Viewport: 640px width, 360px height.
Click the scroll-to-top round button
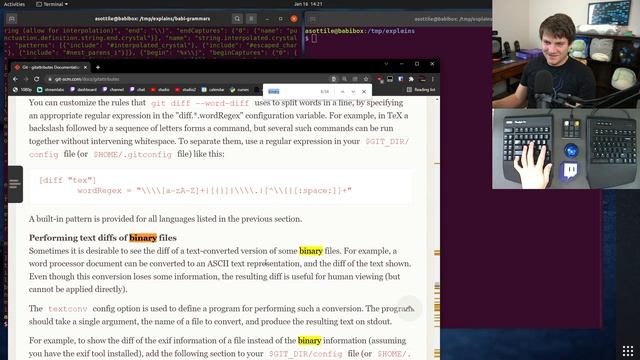click(x=409, y=308)
